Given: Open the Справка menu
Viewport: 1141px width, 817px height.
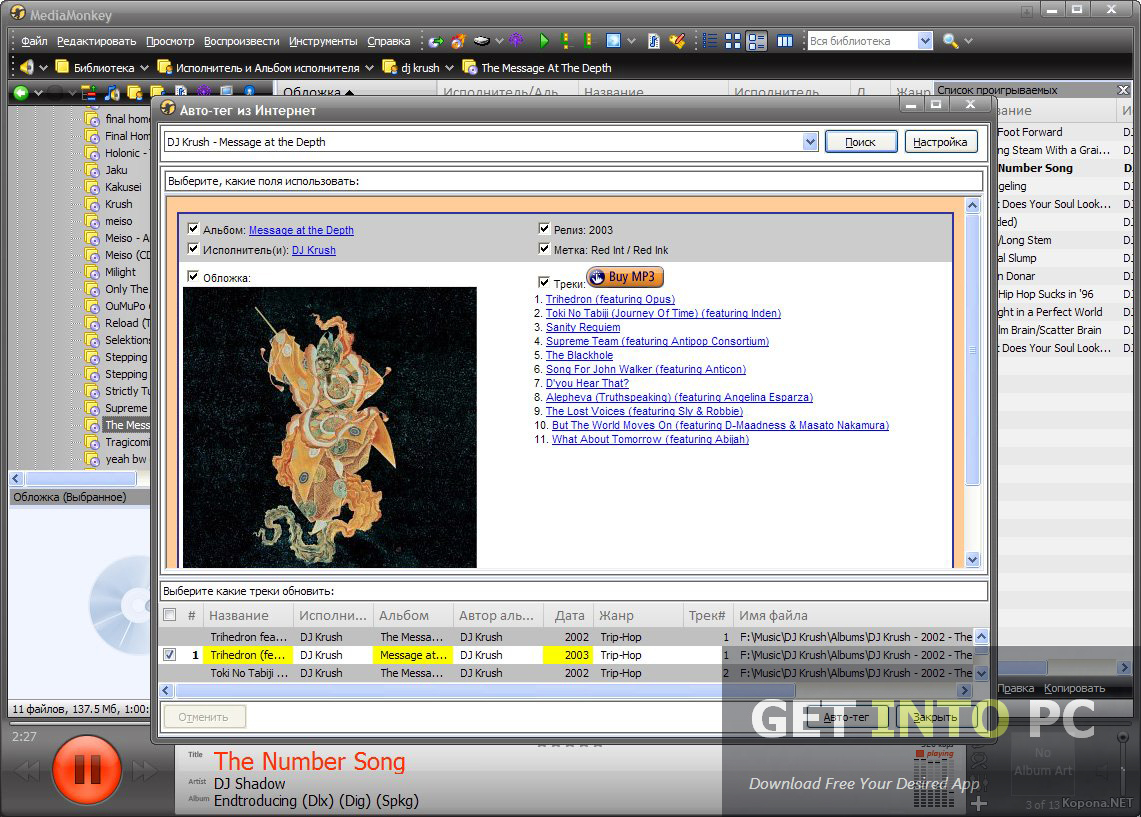Looking at the screenshot, I should [x=389, y=41].
